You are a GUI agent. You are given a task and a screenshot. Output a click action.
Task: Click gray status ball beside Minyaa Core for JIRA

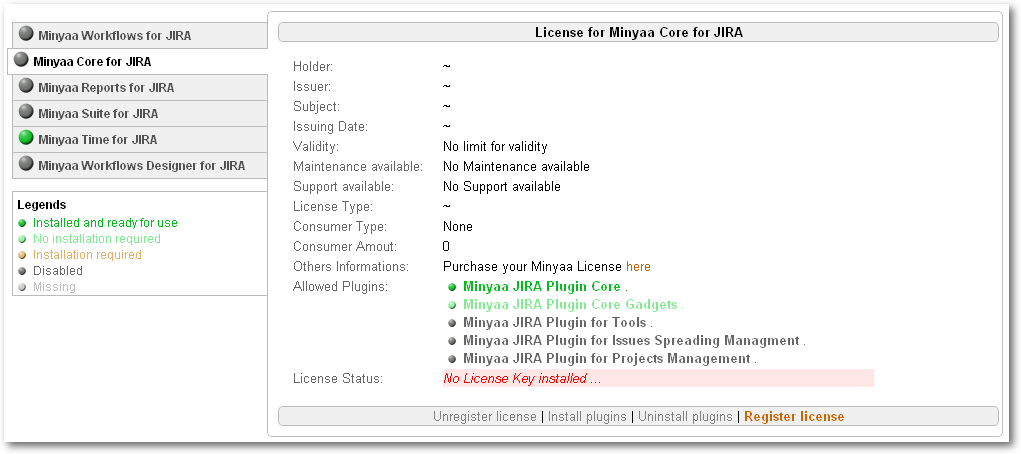[21, 59]
